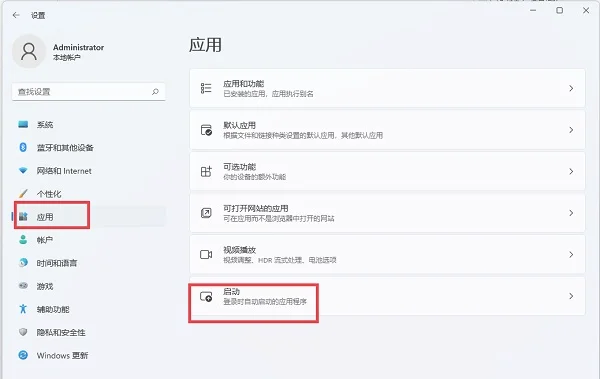Image resolution: width=600 pixels, height=379 pixels.
Task: Expand 默认应用 chevron
Action: click(571, 130)
